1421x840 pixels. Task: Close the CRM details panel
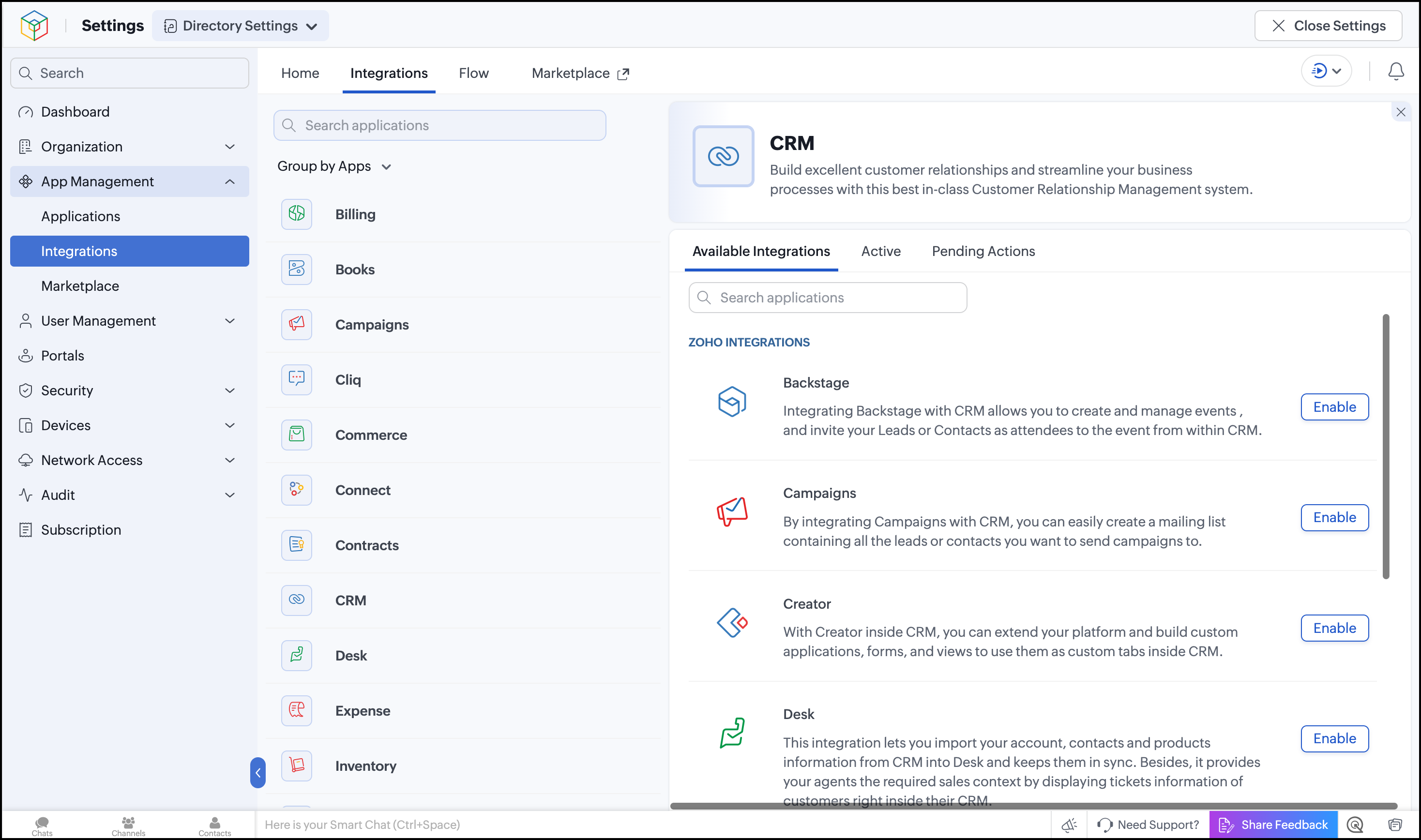click(x=1400, y=112)
